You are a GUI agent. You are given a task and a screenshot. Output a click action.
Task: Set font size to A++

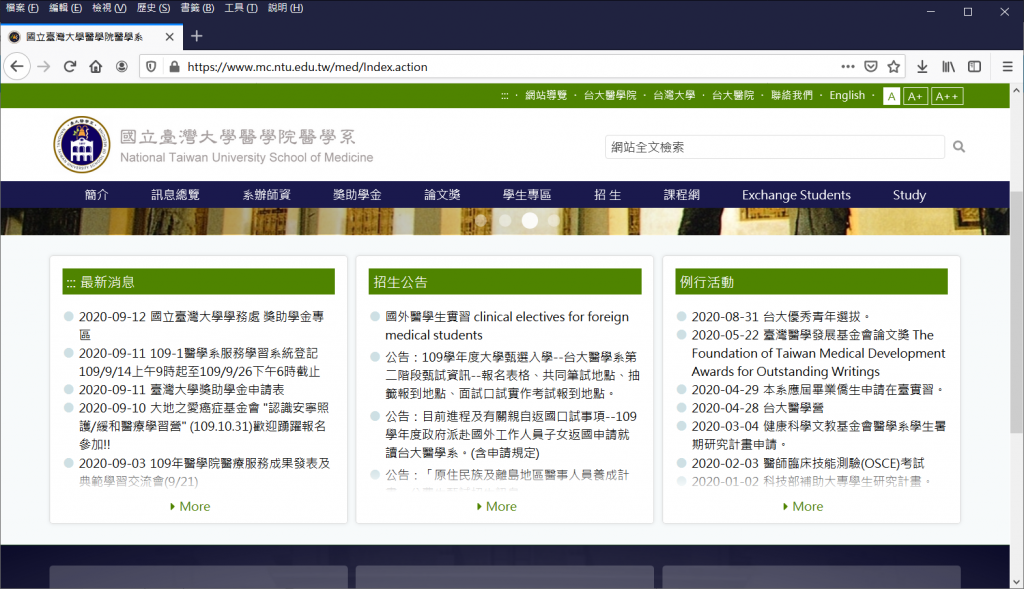pyautogui.click(x=947, y=97)
